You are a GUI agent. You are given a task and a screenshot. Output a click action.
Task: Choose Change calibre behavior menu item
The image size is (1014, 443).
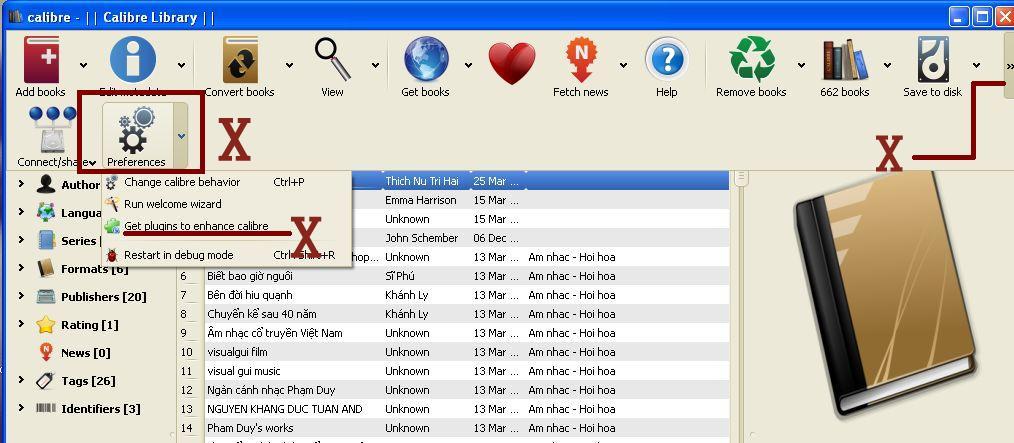point(226,182)
